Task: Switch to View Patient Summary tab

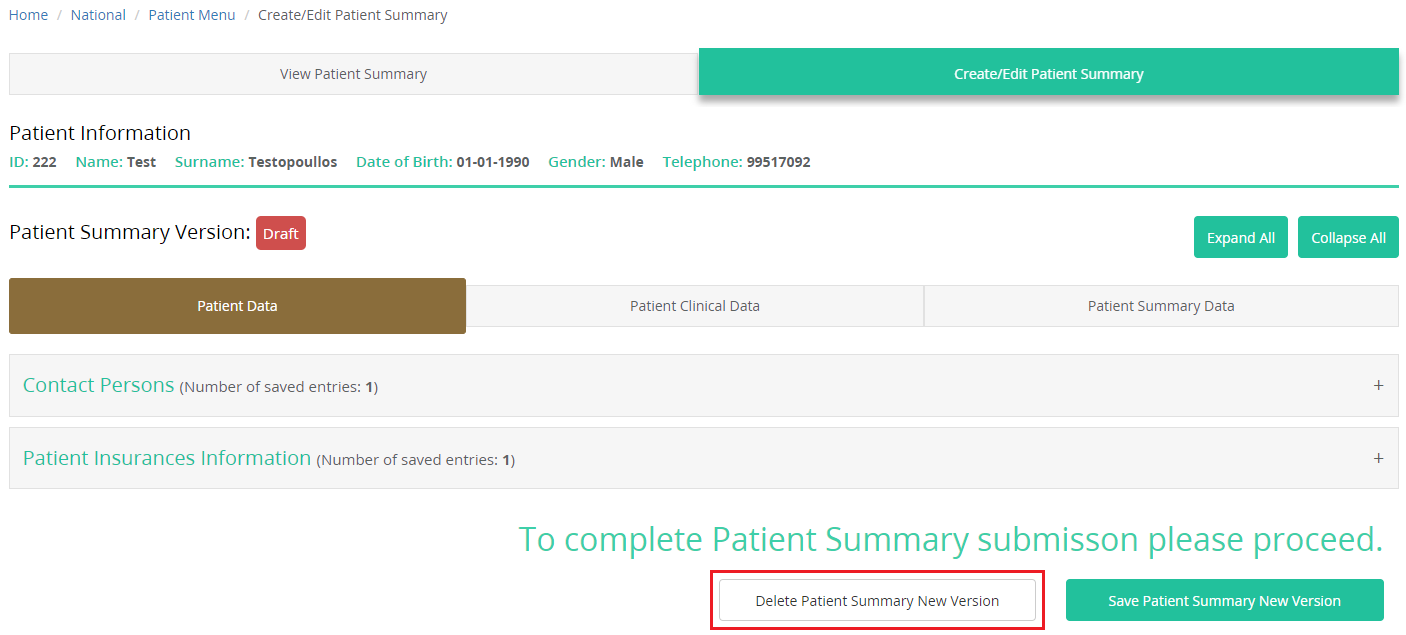Action: click(353, 74)
